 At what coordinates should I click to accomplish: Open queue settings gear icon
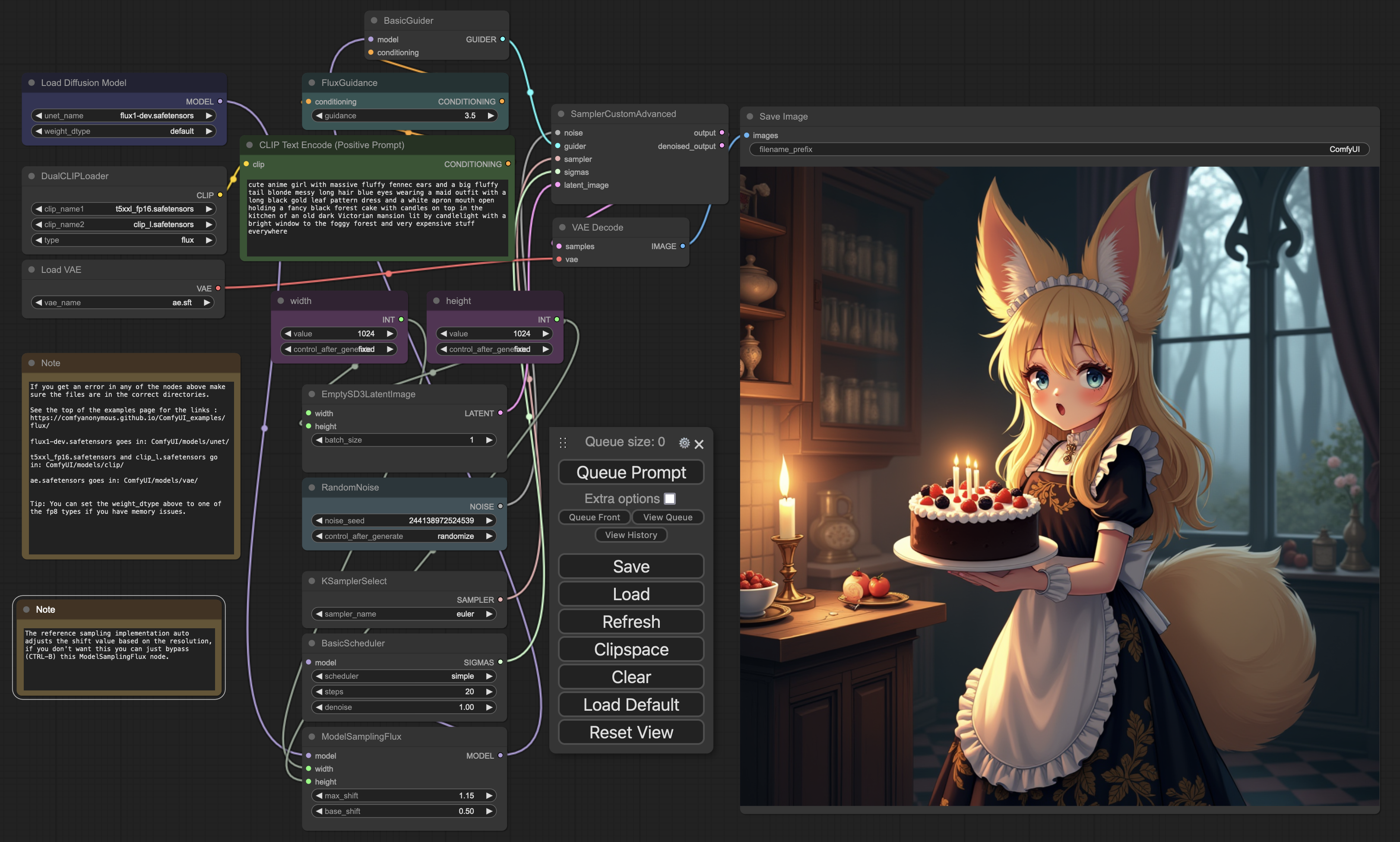[x=684, y=443]
